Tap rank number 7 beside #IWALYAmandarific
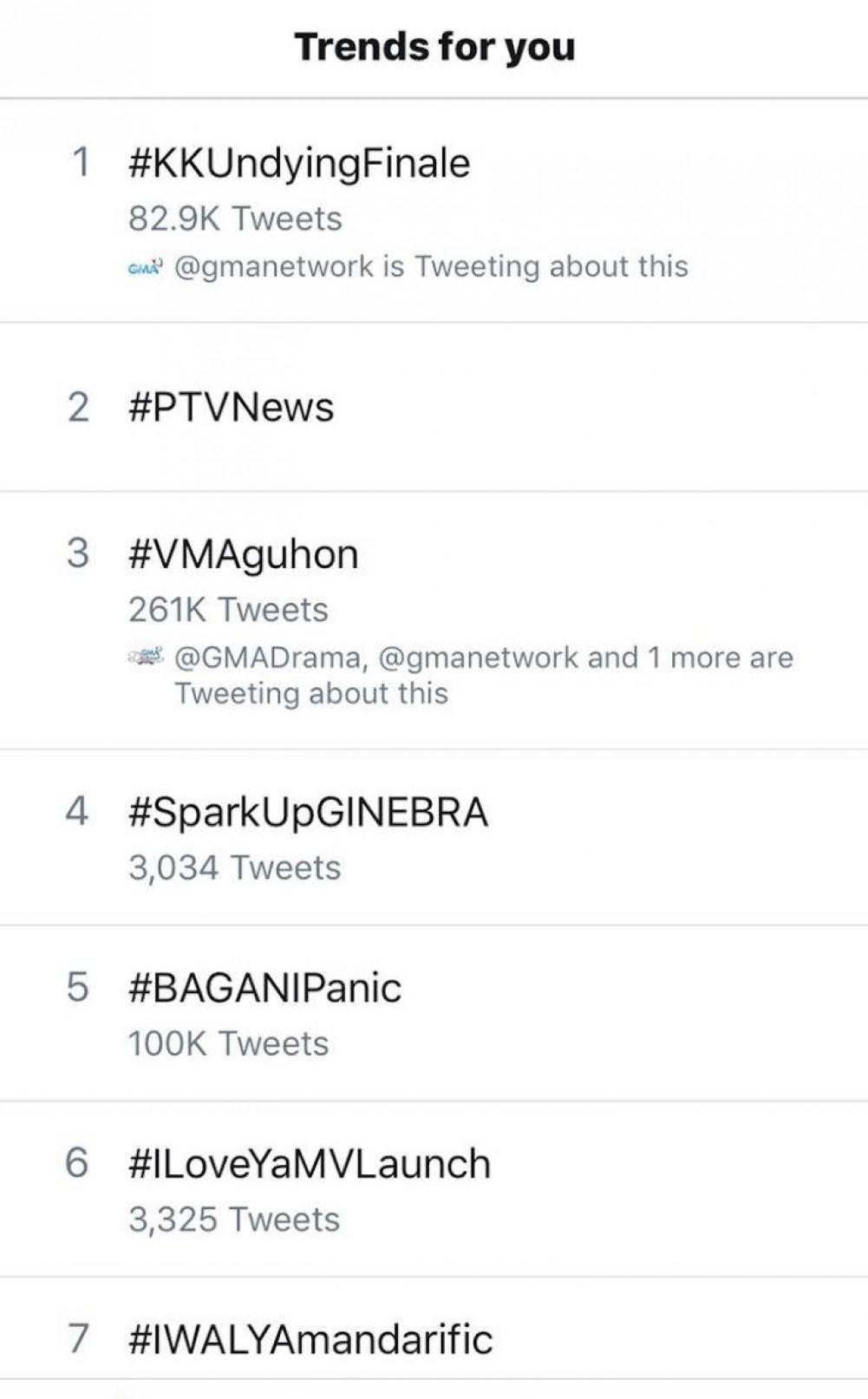 click(78, 1337)
